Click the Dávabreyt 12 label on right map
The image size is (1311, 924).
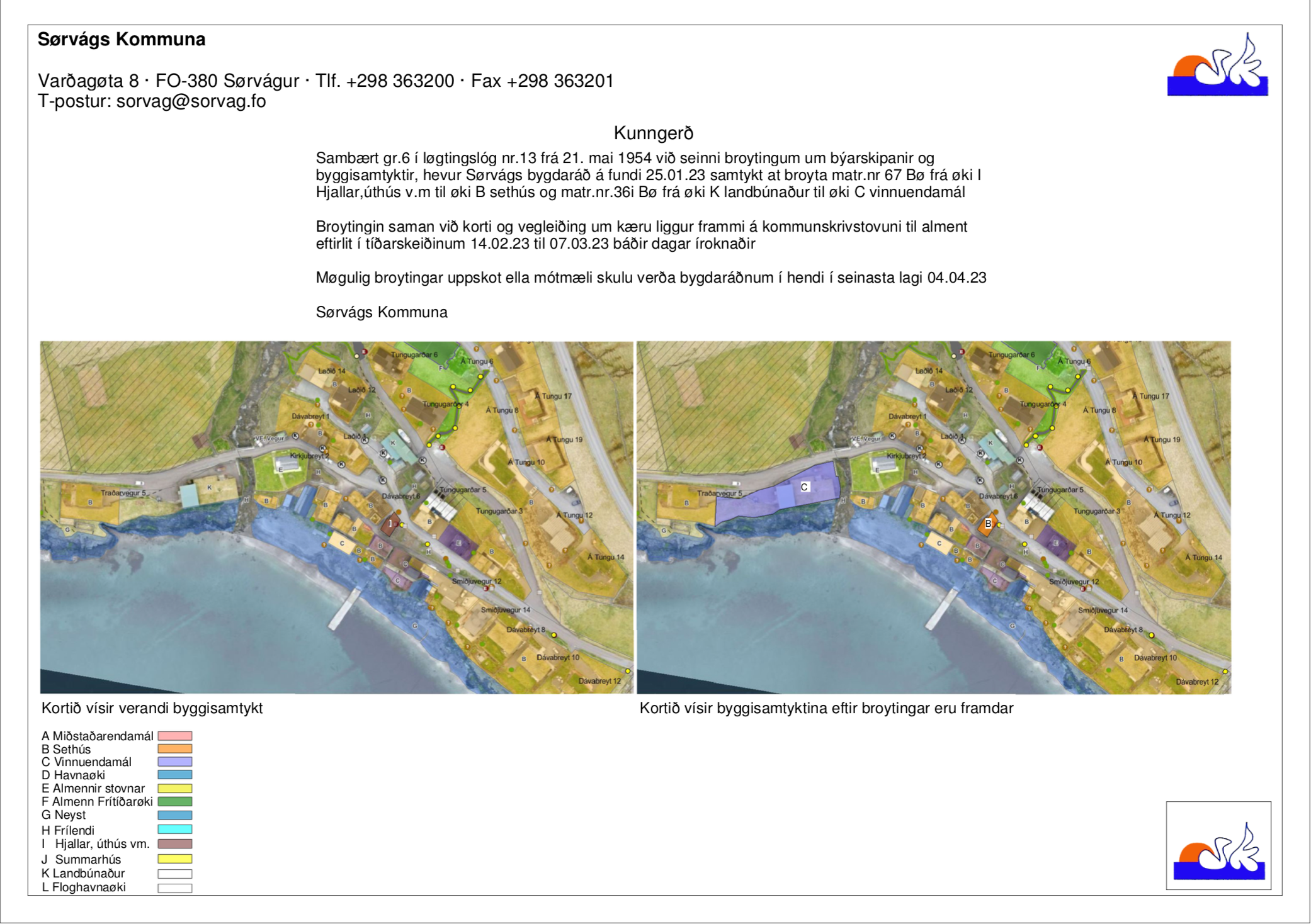pos(1197,682)
